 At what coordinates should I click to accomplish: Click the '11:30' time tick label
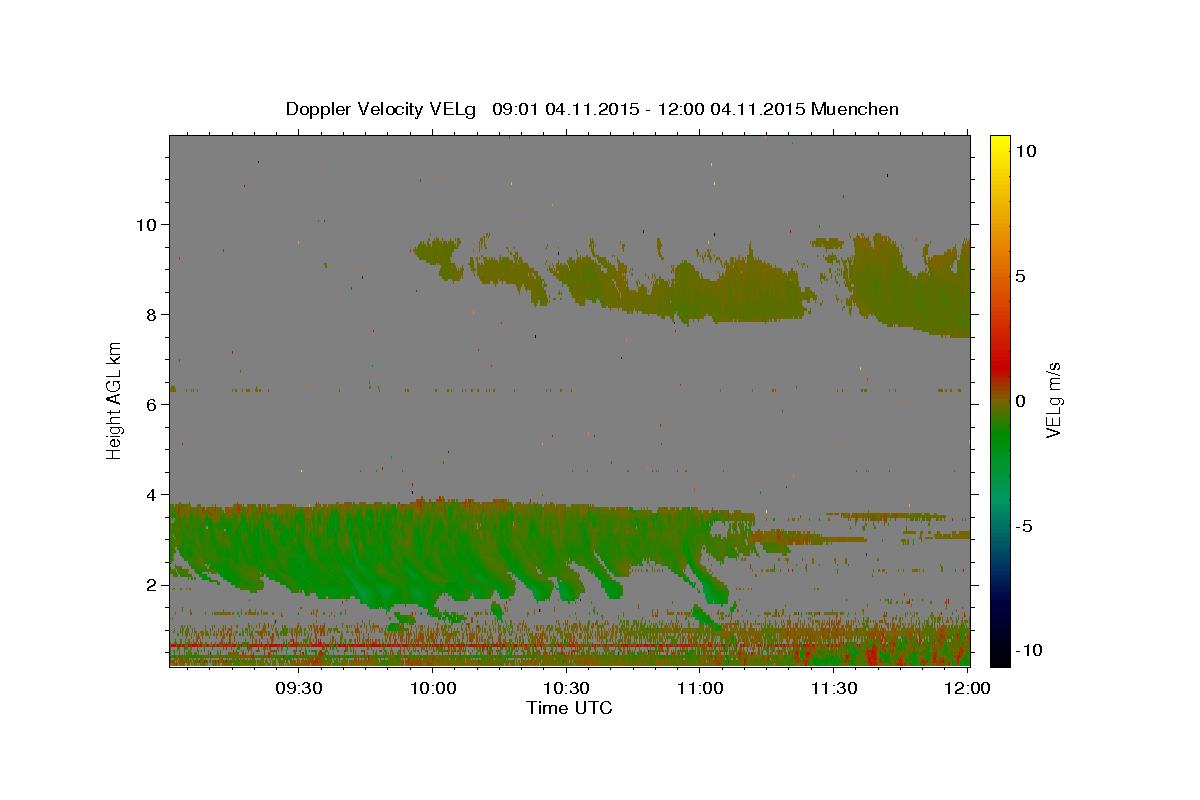point(833,689)
